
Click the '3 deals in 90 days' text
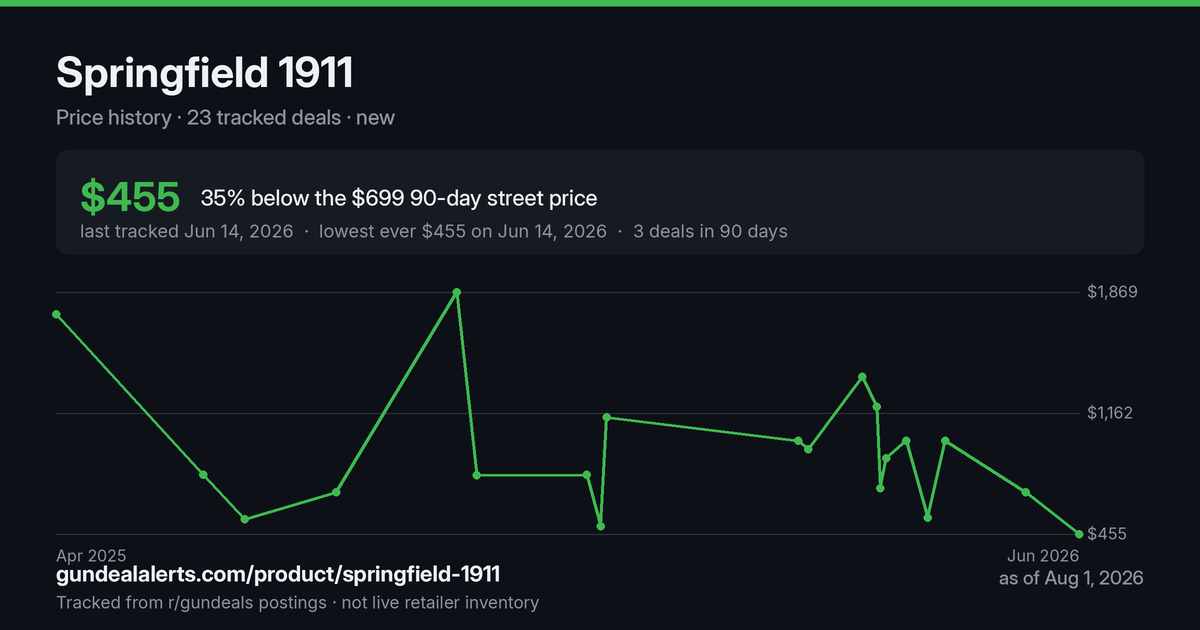pos(710,231)
